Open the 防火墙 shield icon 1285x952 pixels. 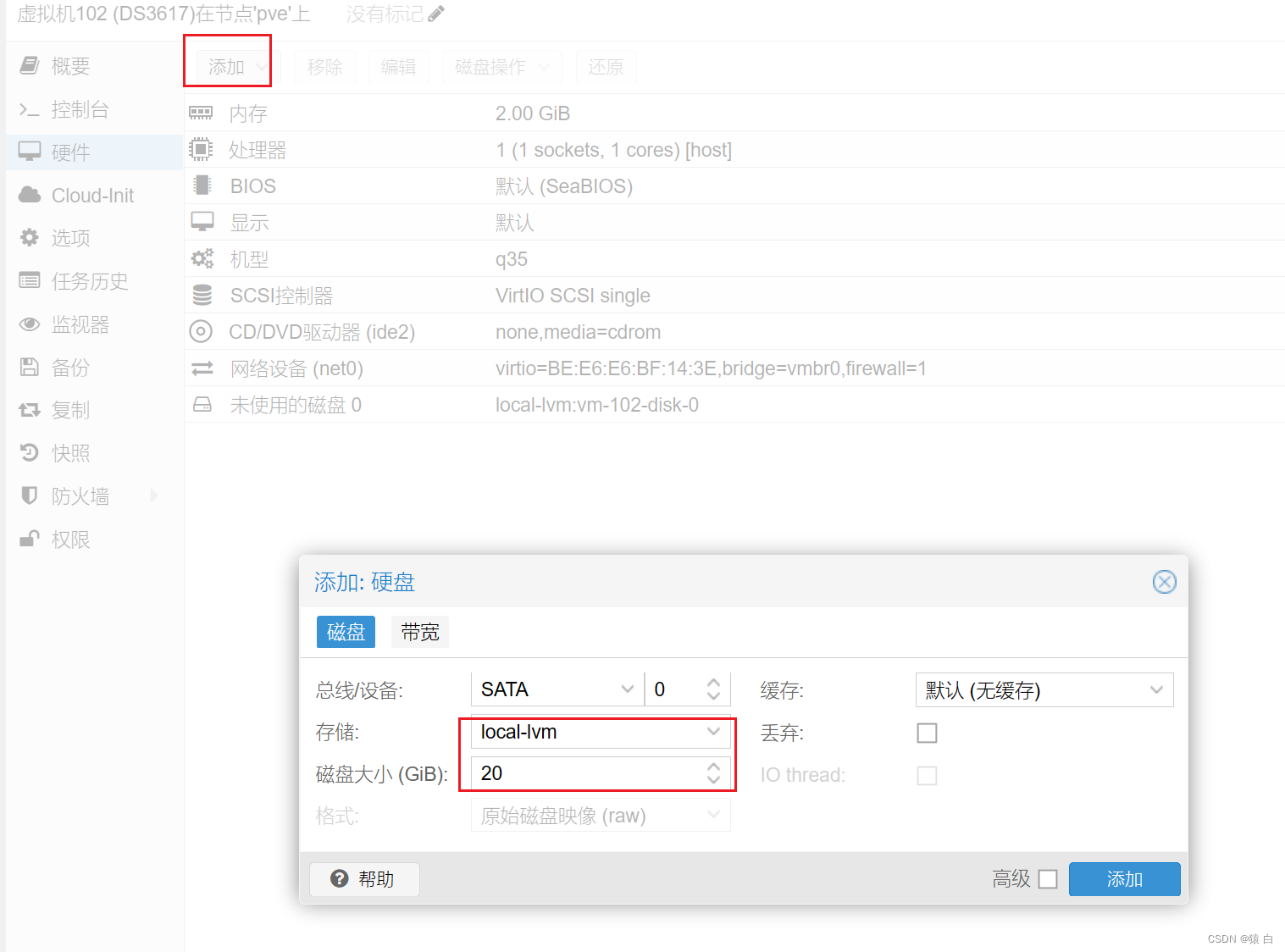click(30, 495)
